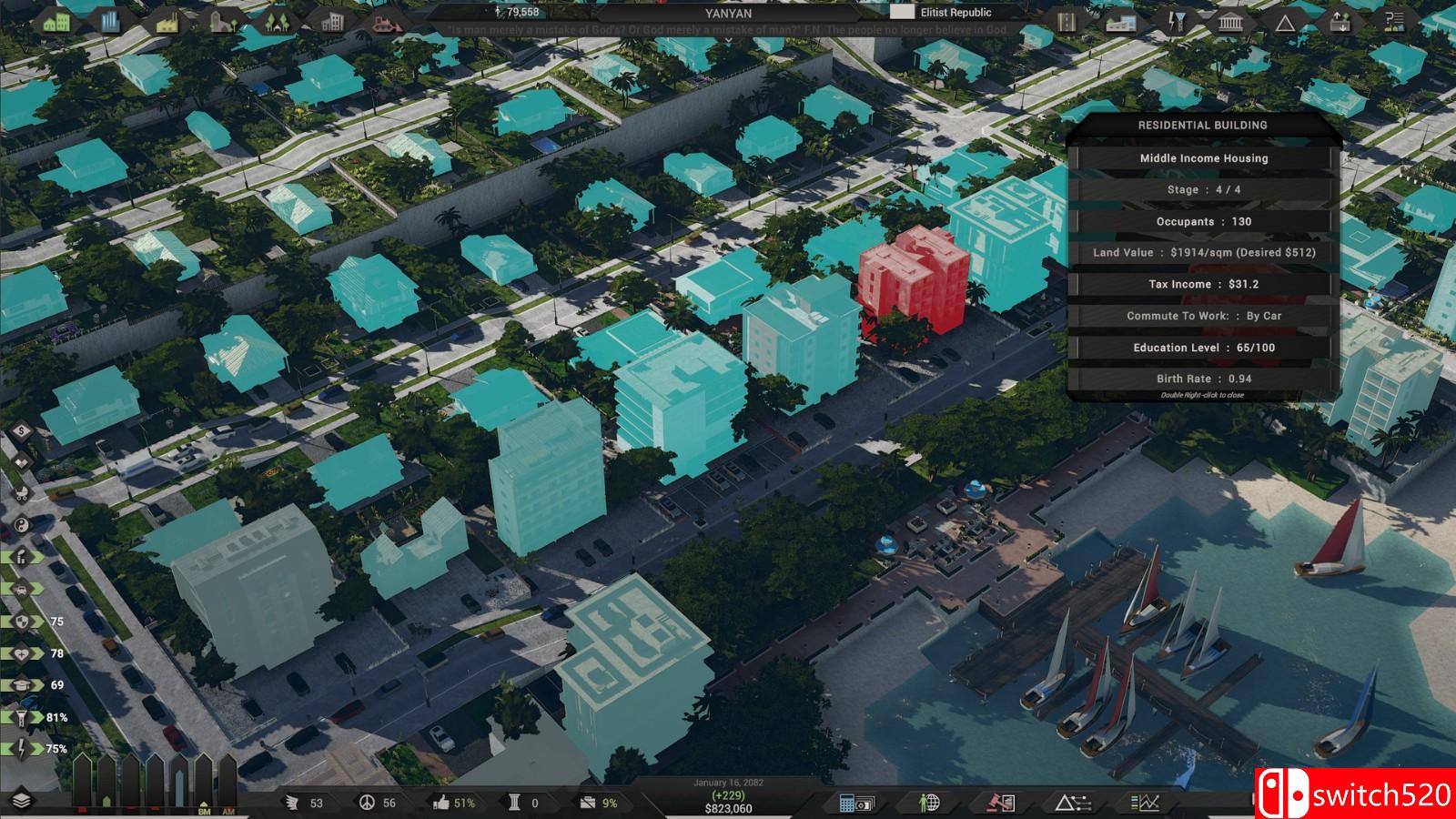This screenshot has height=819, width=1456.
Task: Open the power and water utilities menu
Action: (1176, 21)
